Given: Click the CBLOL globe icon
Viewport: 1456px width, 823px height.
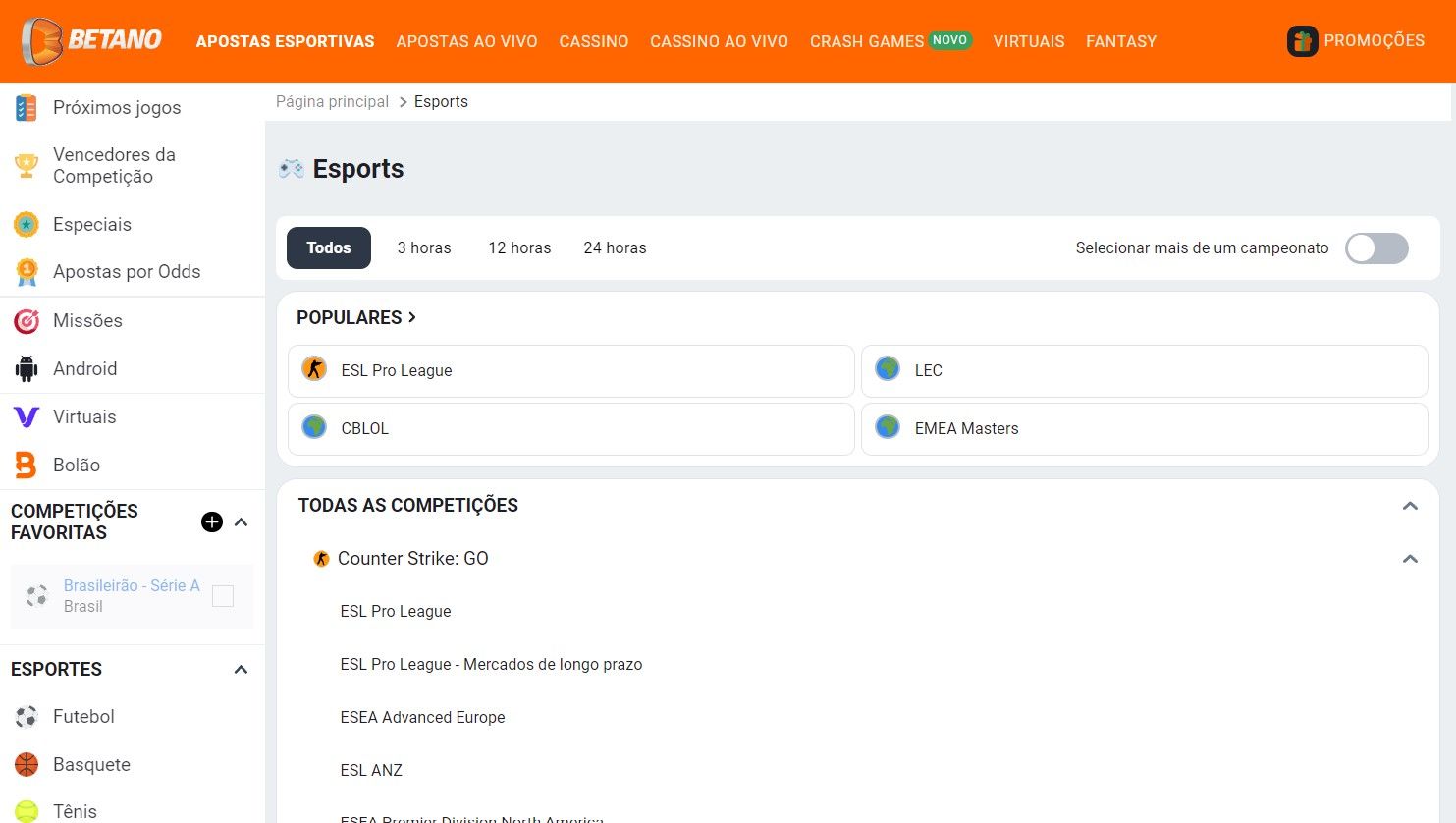Looking at the screenshot, I should pyautogui.click(x=314, y=427).
